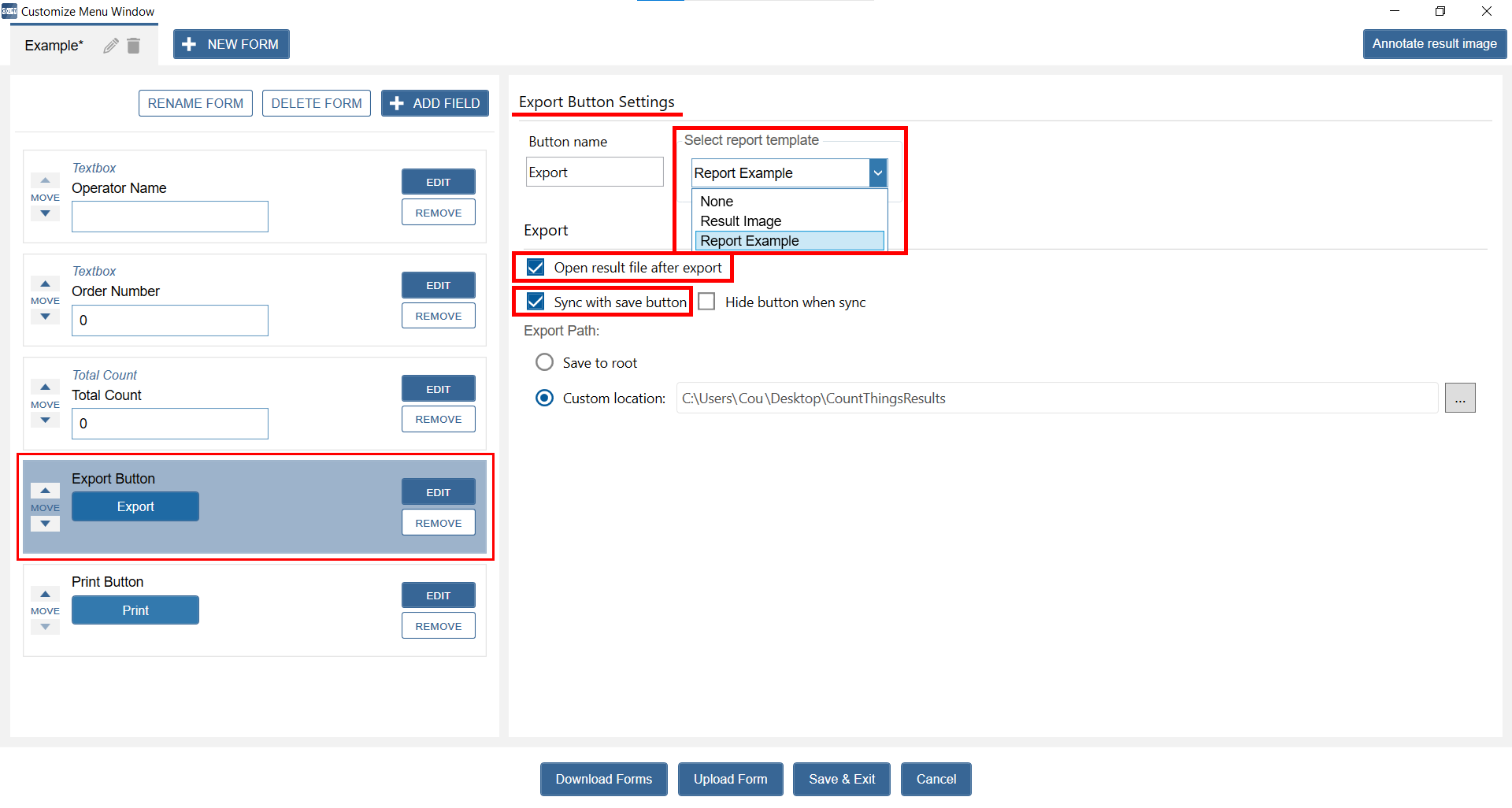Image resolution: width=1512 pixels, height=808 pixels.
Task: Select the Save to root radio option
Action: tap(544, 362)
